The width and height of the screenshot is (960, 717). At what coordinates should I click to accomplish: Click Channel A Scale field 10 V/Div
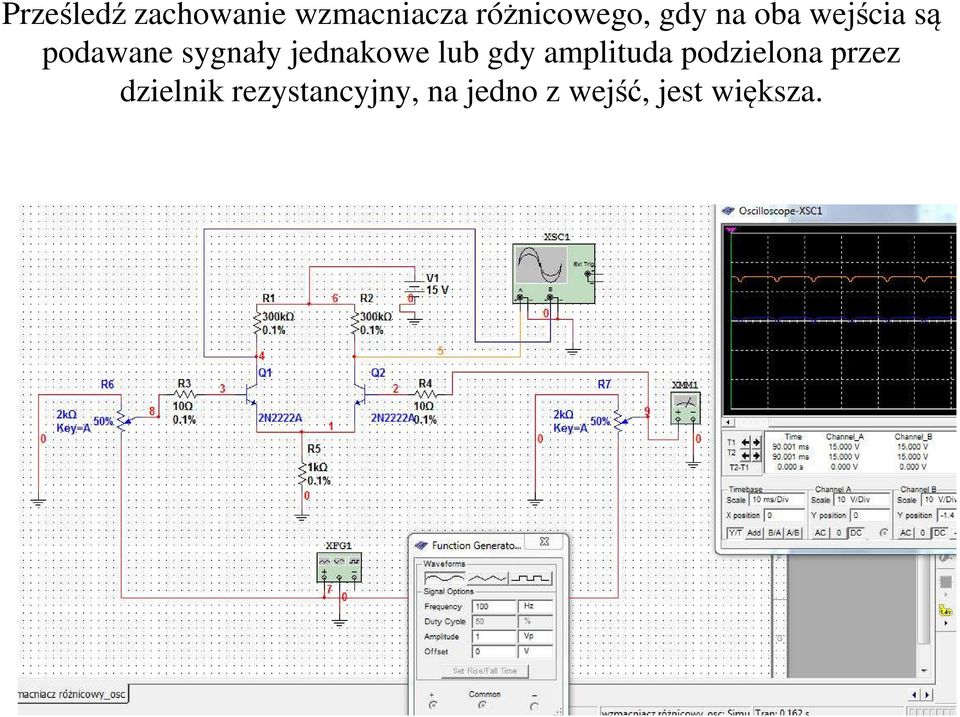coord(861,500)
